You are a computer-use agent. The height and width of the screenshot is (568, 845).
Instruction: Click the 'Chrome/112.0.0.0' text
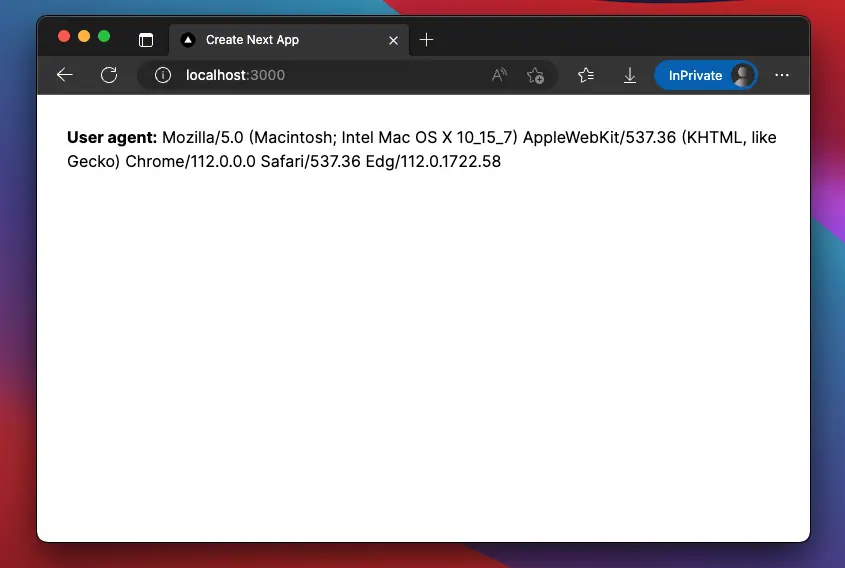(x=190, y=161)
